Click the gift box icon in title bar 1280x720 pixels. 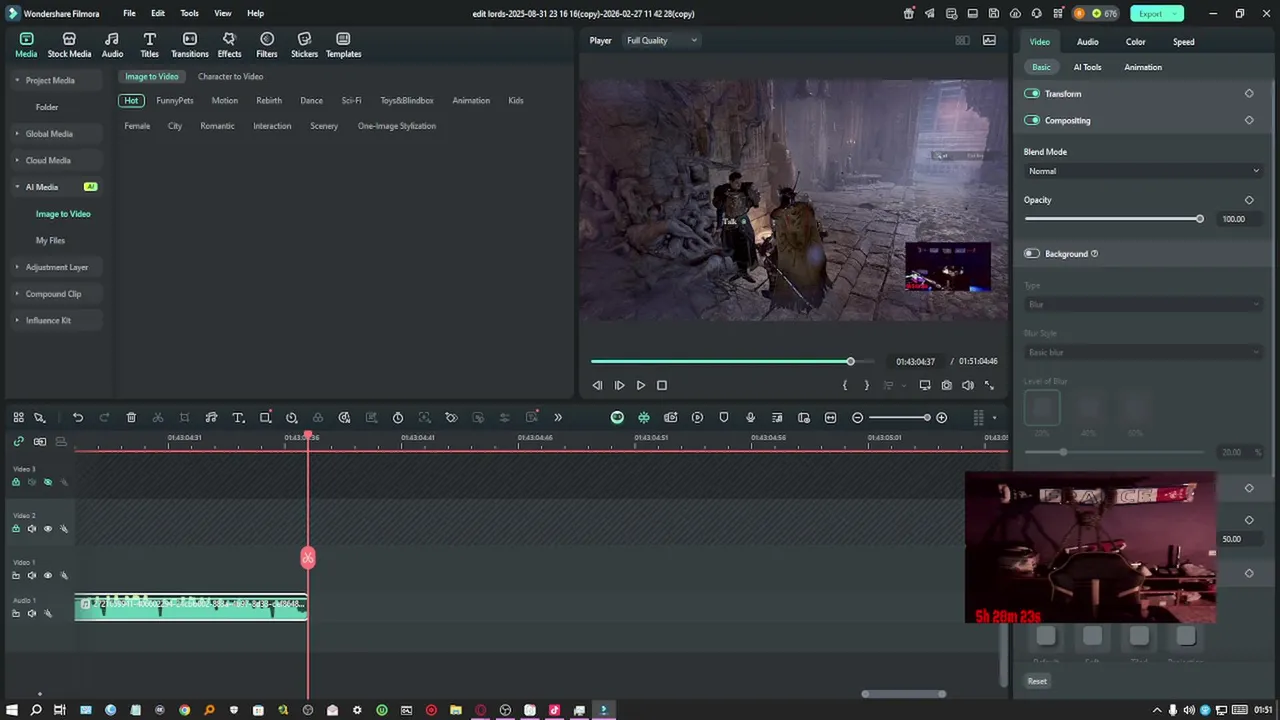pos(908,13)
